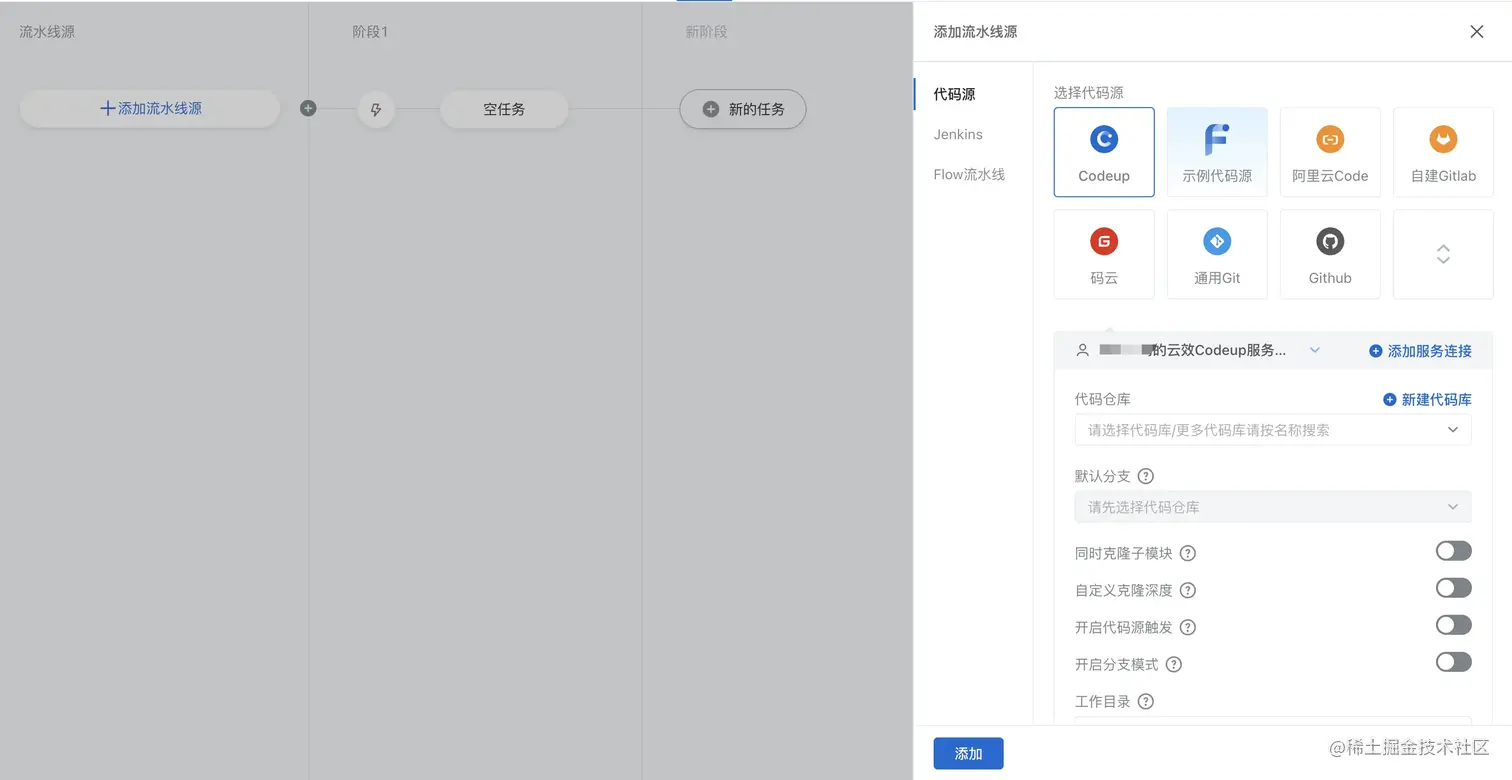
Task: Choose the 示例代码源 sample source card
Action: tap(1217, 152)
